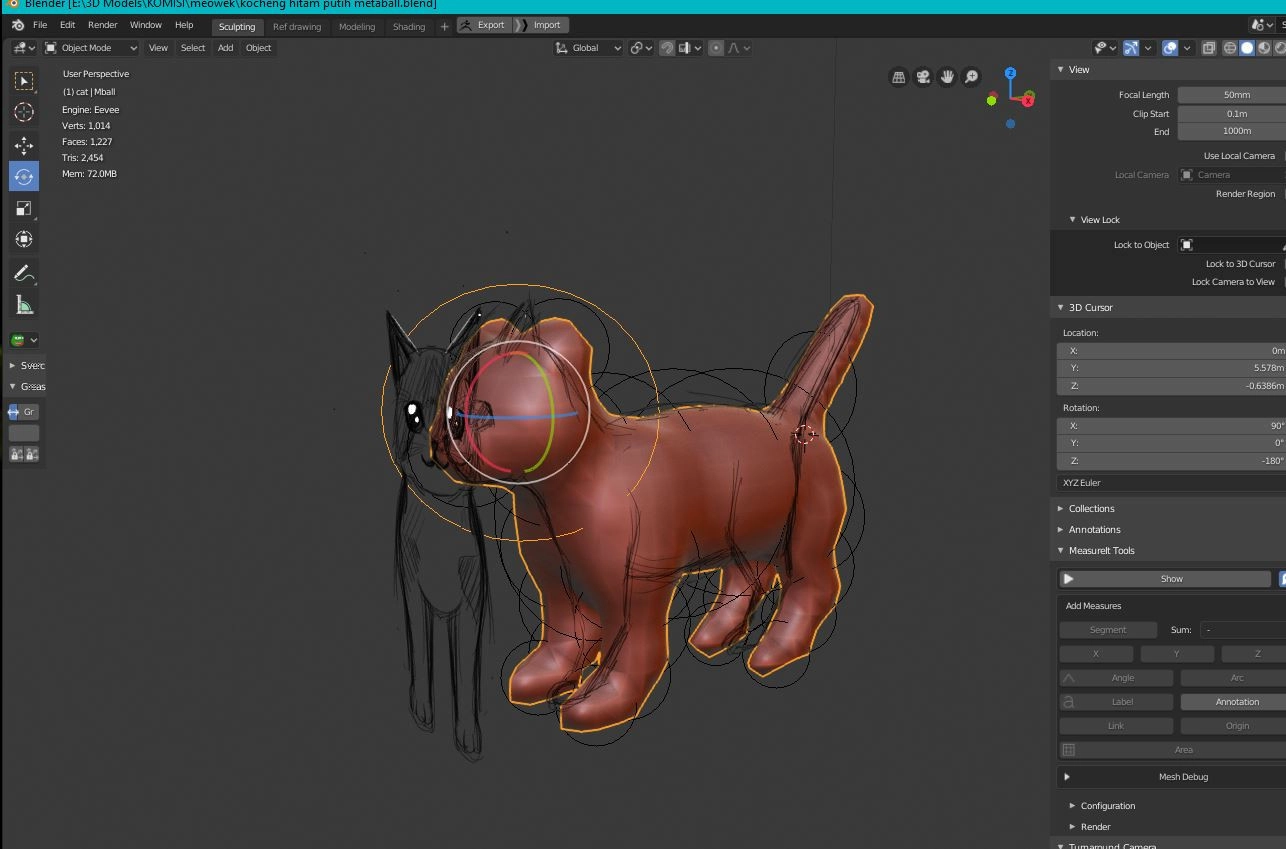Select the Cursor tool in the toolbar
The image size is (1286, 849).
pos(24,112)
